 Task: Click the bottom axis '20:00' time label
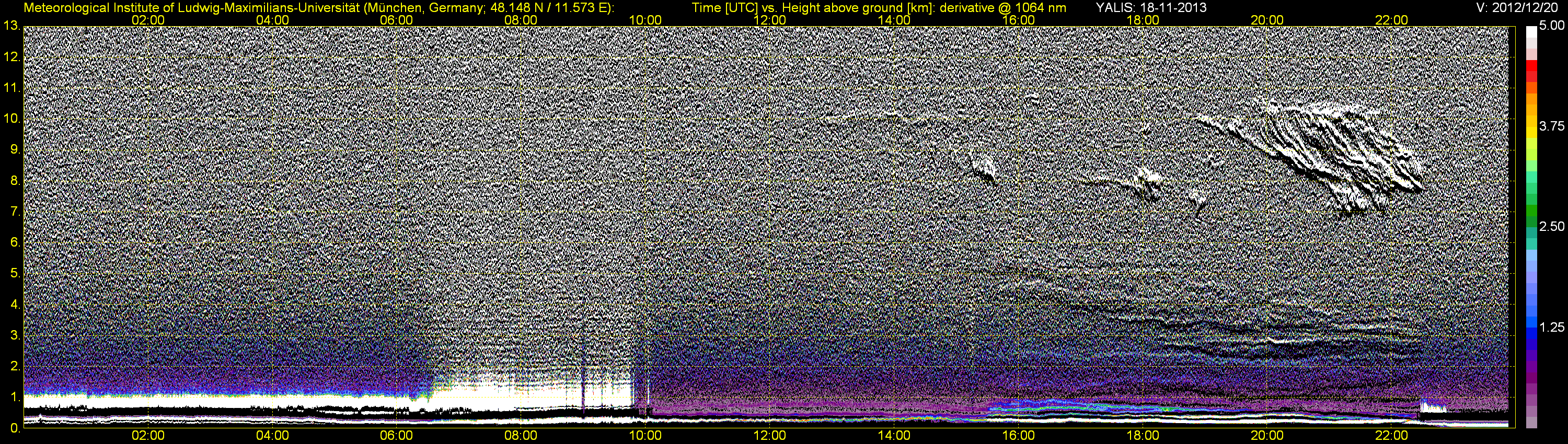pos(1267,436)
